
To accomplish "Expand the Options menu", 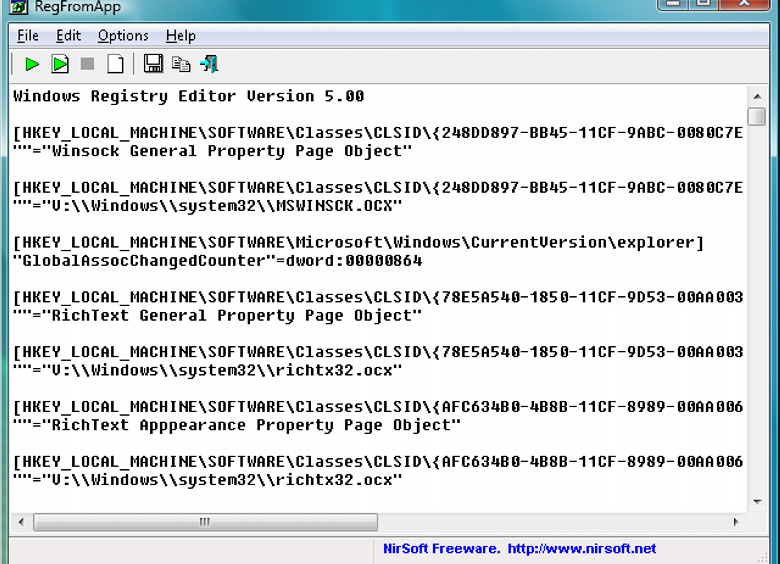I will [123, 36].
